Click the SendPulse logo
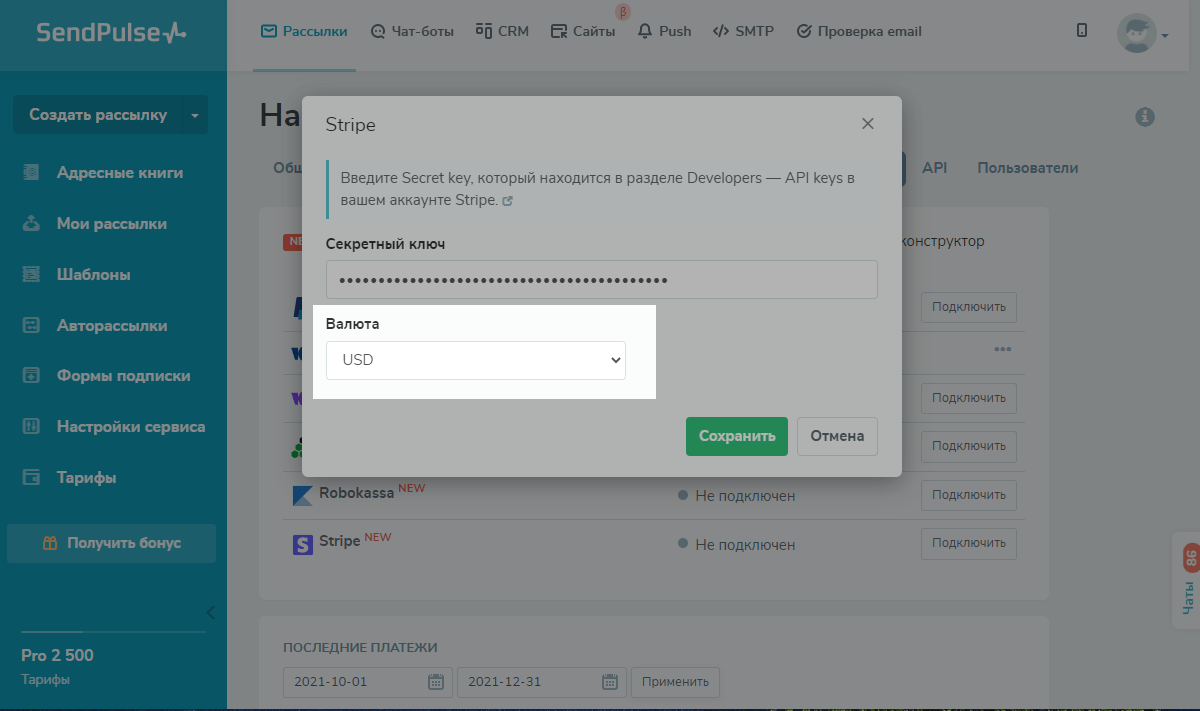 [x=112, y=33]
